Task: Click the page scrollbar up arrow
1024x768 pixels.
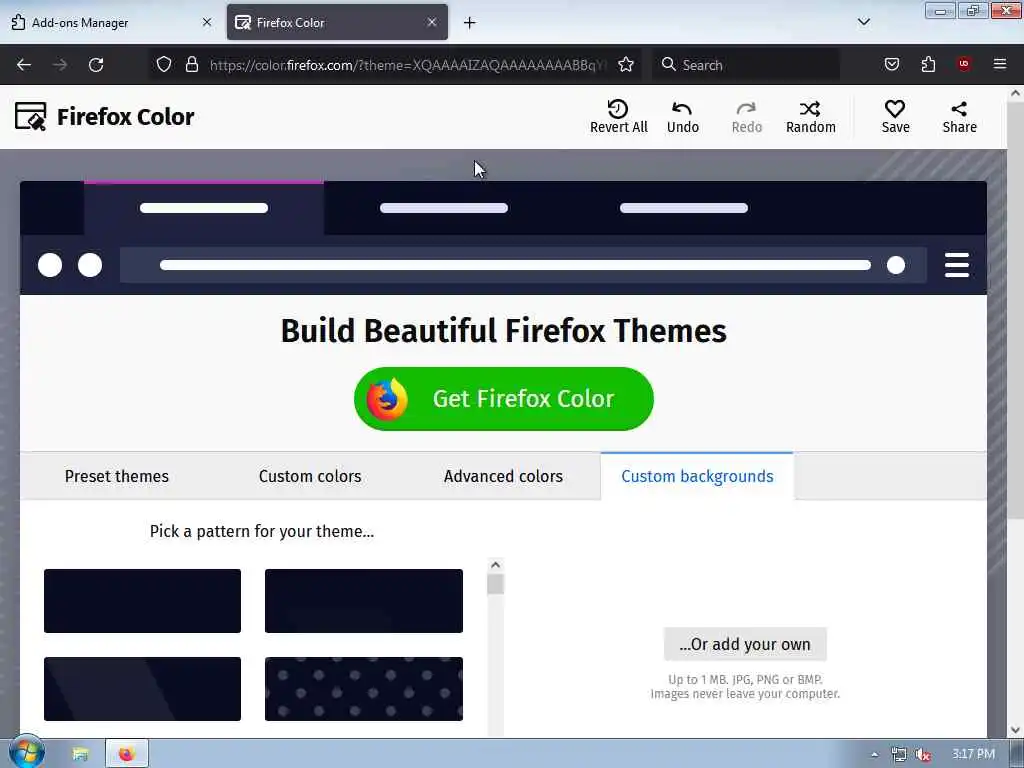Action: coord(1015,93)
